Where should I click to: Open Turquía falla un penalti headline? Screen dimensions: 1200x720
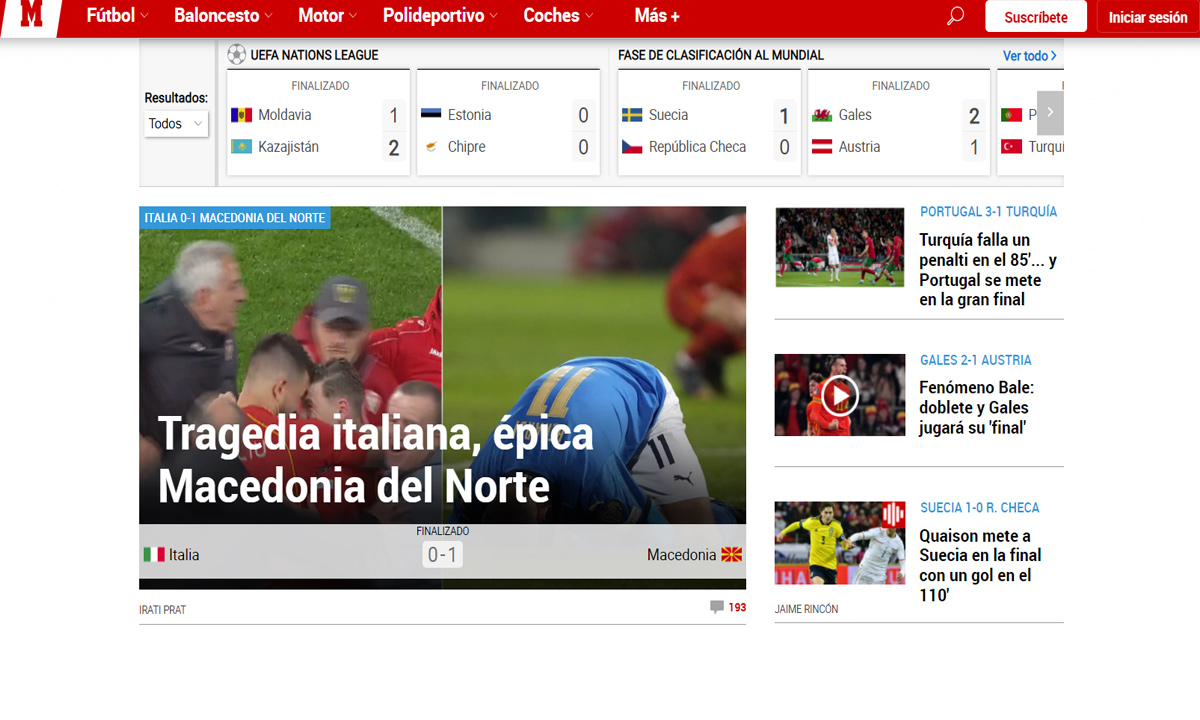pos(988,270)
